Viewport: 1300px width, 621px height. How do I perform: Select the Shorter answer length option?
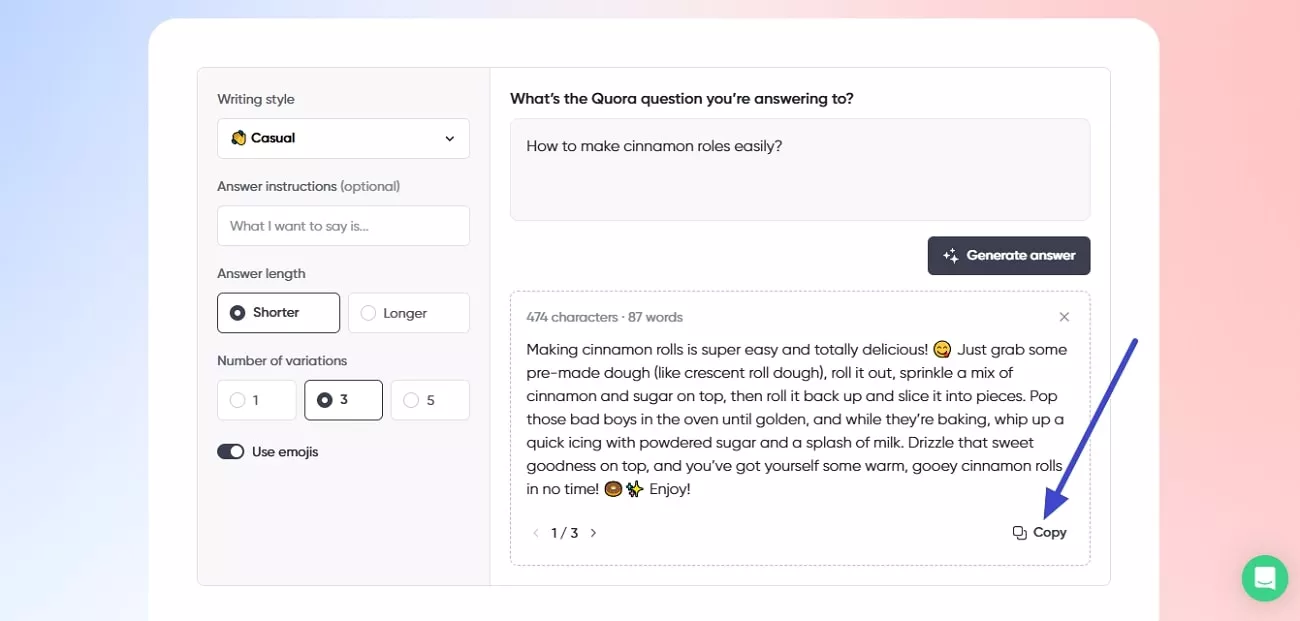coord(278,312)
